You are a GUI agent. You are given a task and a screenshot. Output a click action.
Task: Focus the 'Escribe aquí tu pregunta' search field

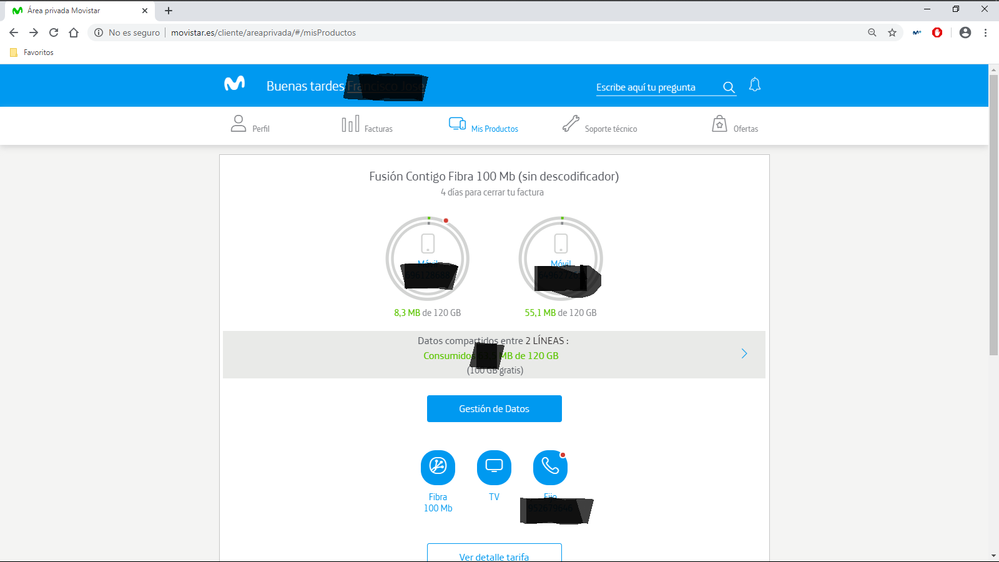tap(655, 88)
